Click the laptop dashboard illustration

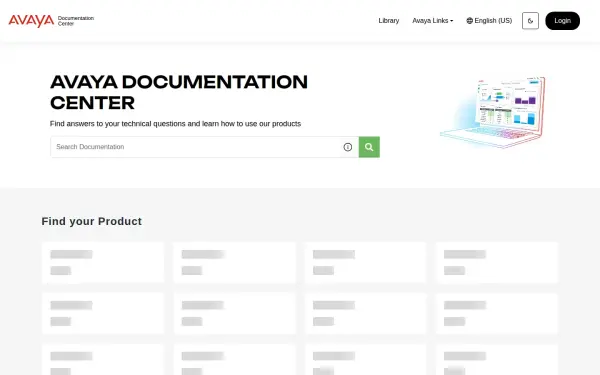point(493,112)
